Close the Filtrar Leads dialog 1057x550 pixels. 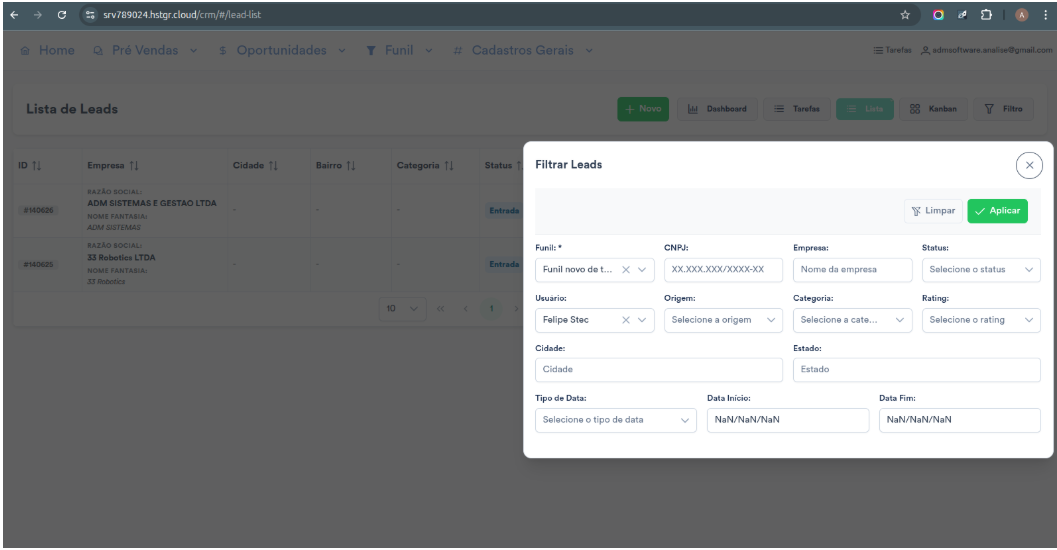pos(1028,165)
